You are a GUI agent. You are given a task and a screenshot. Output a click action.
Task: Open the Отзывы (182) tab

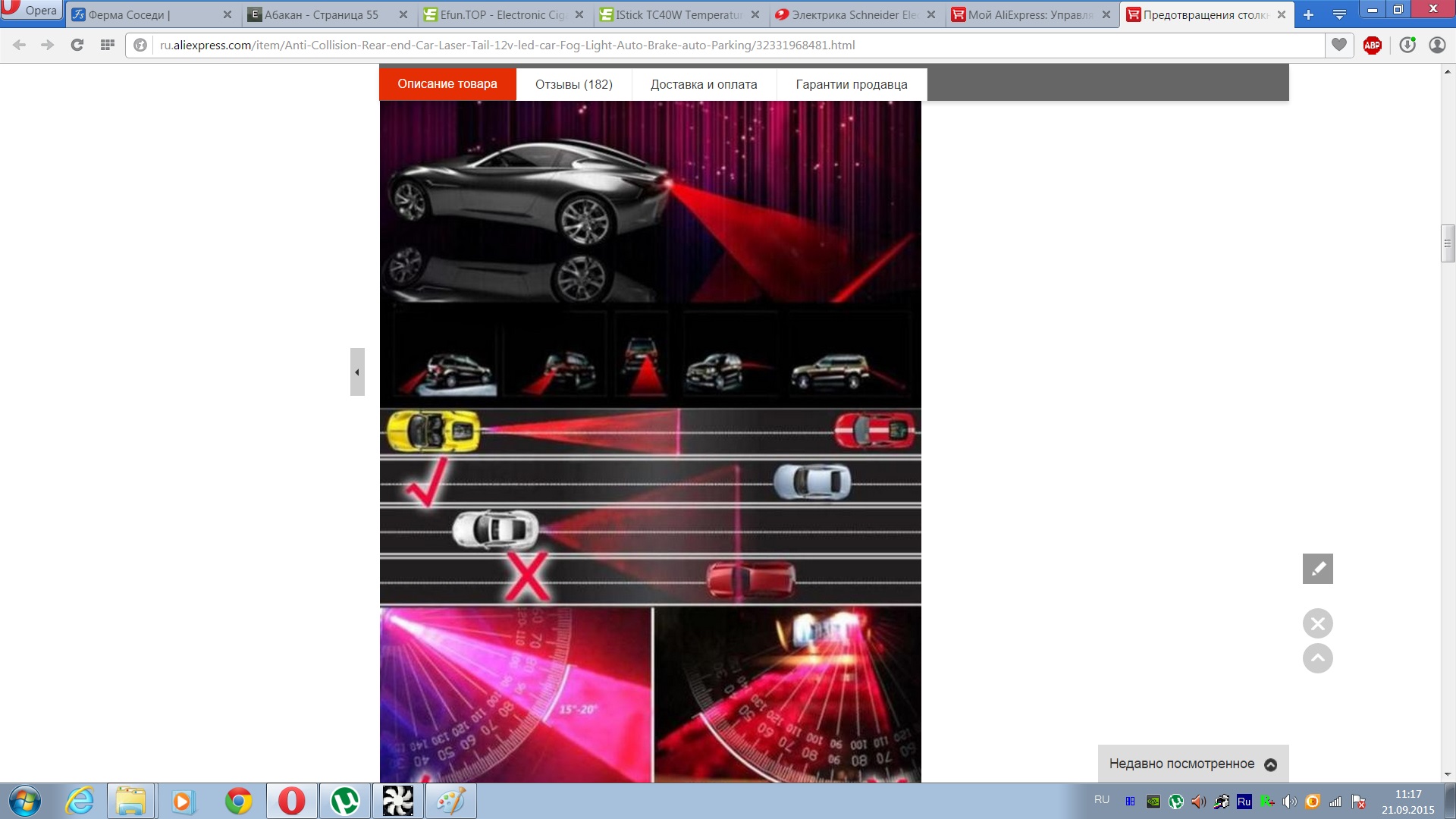point(574,84)
